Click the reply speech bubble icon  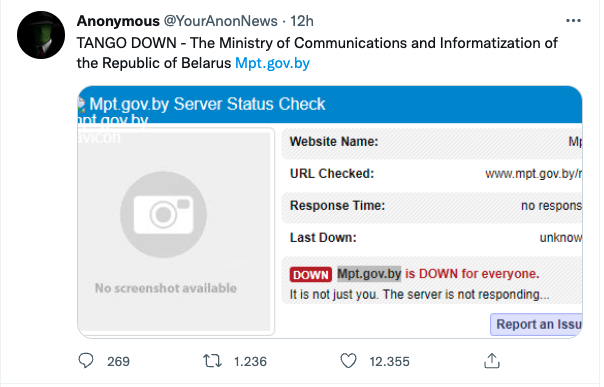86,361
